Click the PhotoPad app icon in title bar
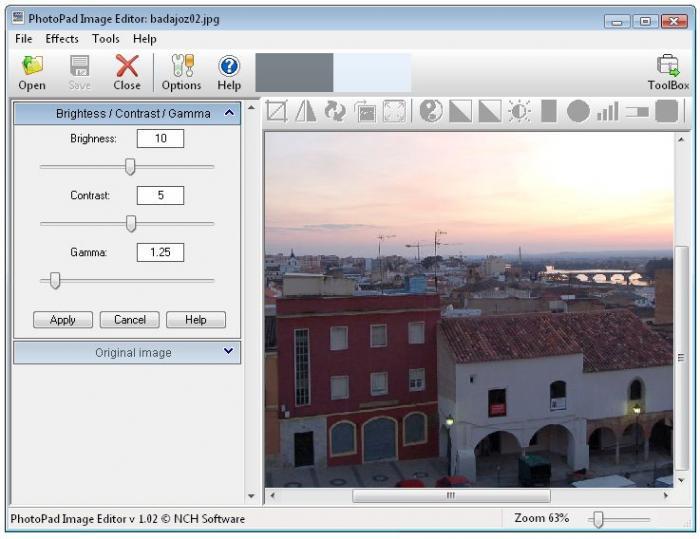Viewport: 700px width, 539px height. 18,18
